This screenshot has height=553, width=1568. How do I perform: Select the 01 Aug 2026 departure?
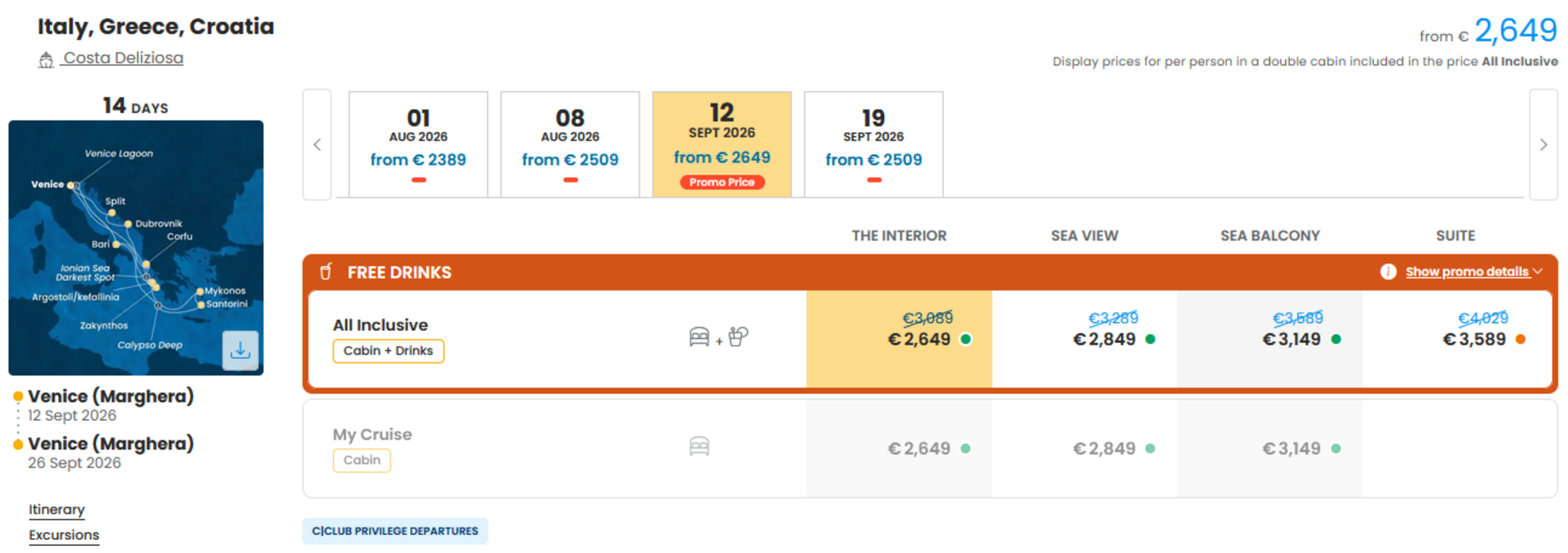tap(418, 144)
